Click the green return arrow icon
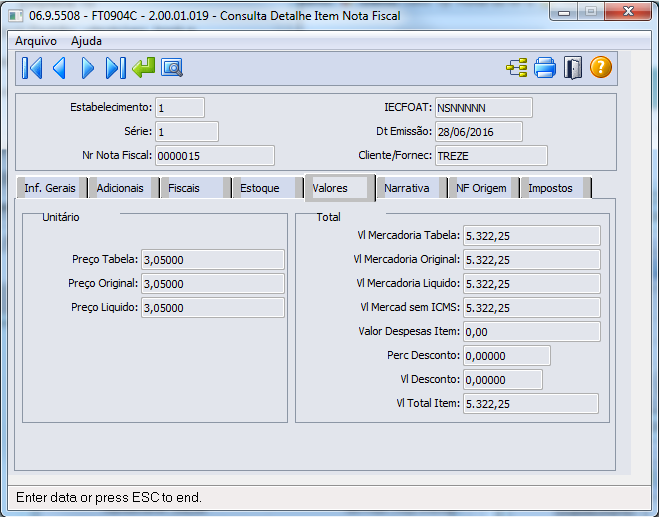659x517 pixels. (x=143, y=68)
